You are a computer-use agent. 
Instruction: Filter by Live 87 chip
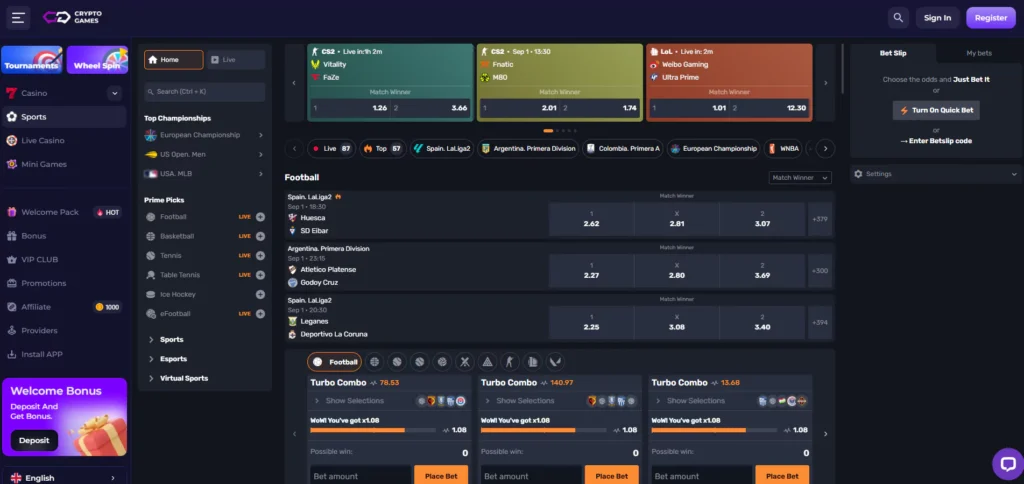point(332,149)
